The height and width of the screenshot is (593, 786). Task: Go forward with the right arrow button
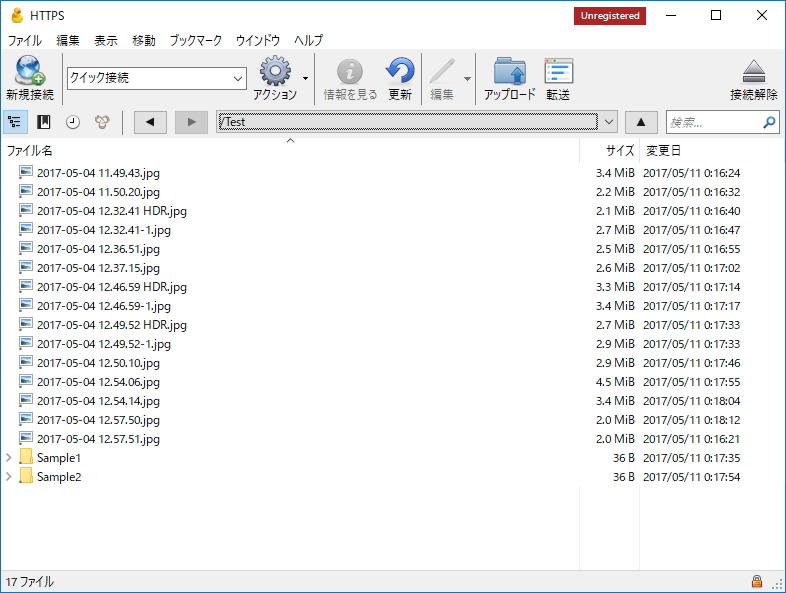191,122
